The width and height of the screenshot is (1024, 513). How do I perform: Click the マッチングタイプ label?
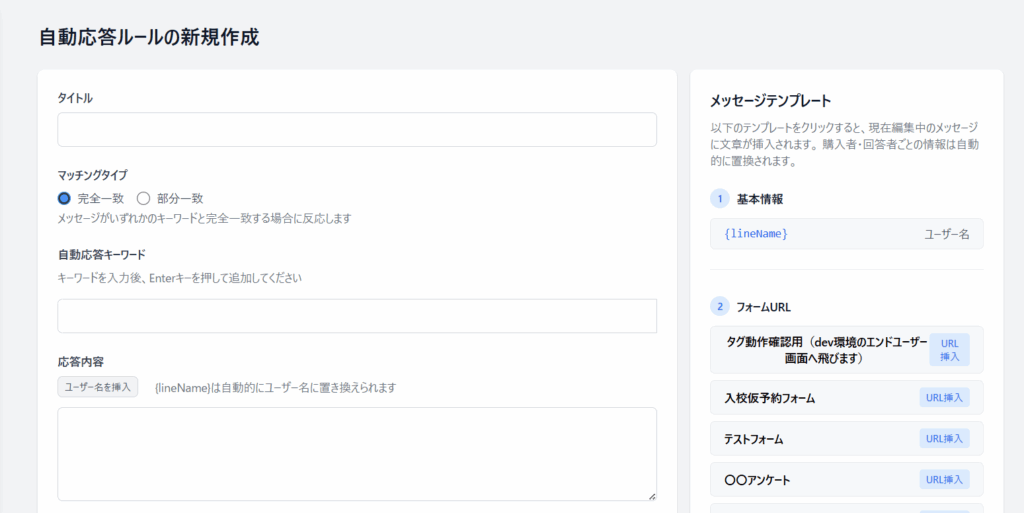pyautogui.click(x=93, y=175)
